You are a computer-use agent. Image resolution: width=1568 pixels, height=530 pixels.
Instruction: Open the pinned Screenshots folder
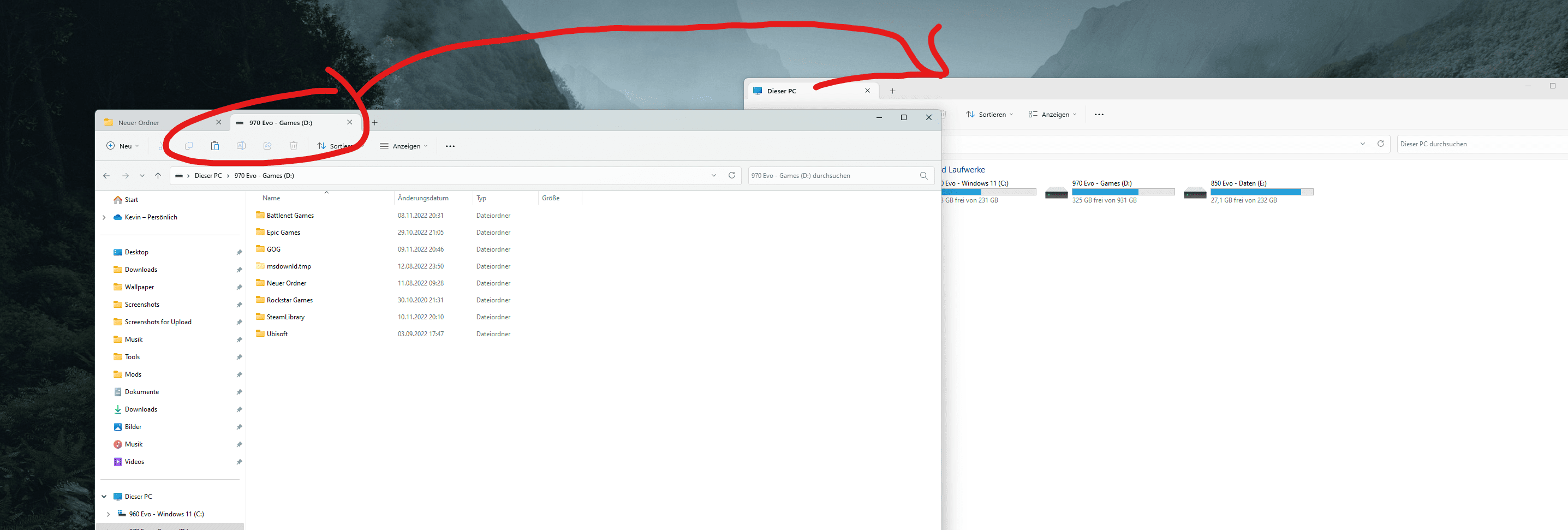point(142,305)
